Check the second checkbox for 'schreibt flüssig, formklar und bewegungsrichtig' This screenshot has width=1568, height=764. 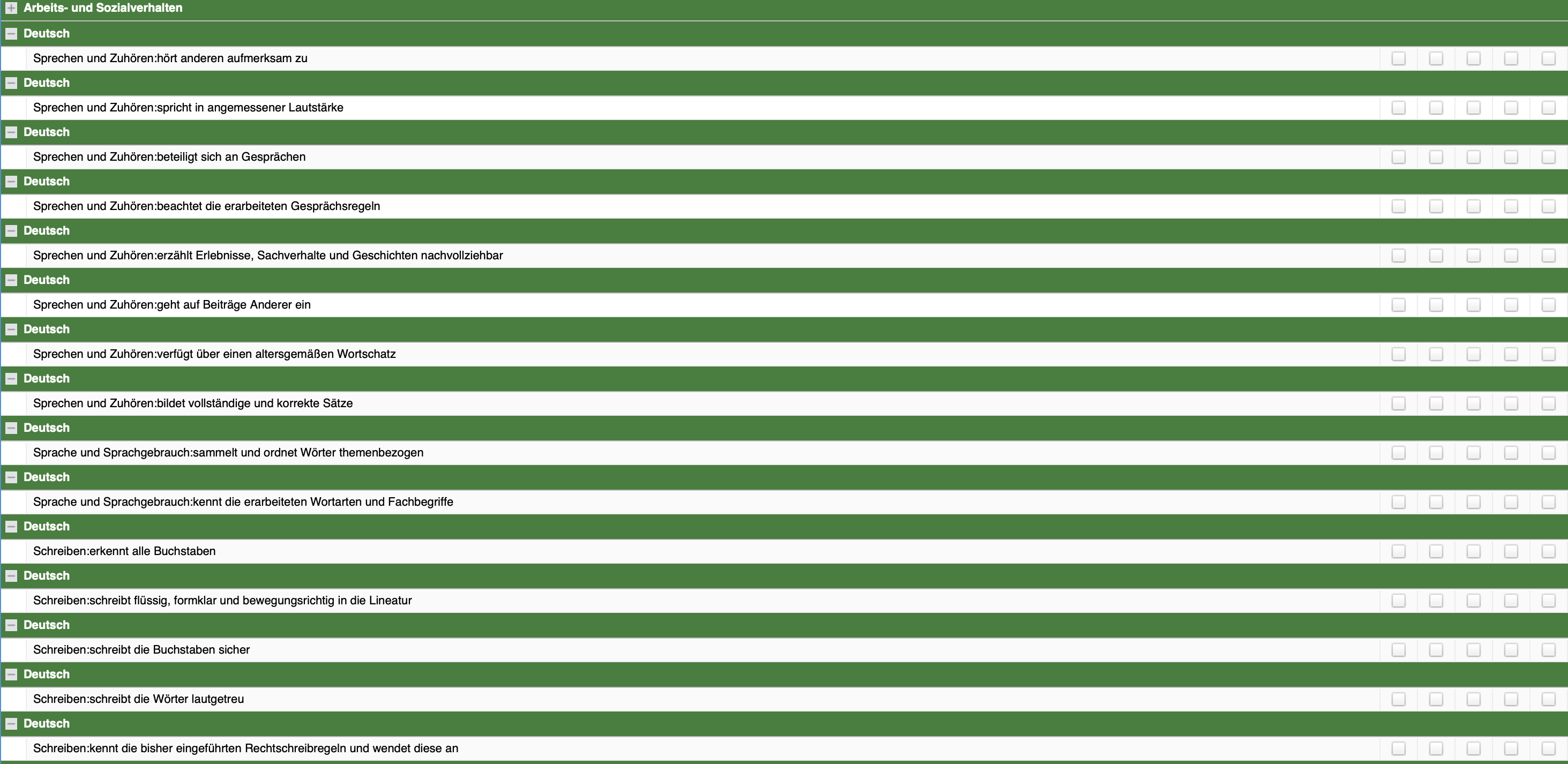[1436, 601]
